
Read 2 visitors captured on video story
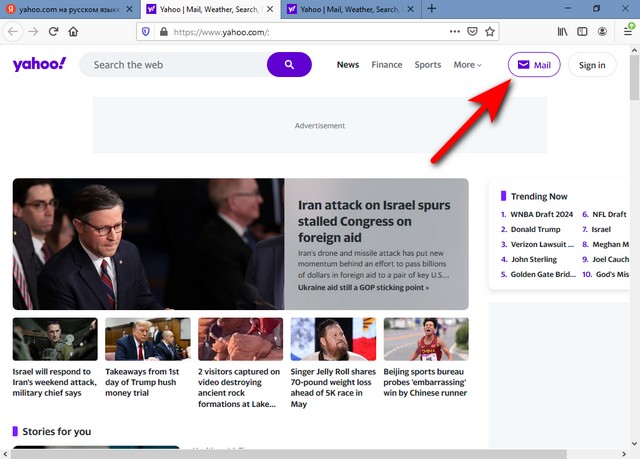tap(239, 388)
